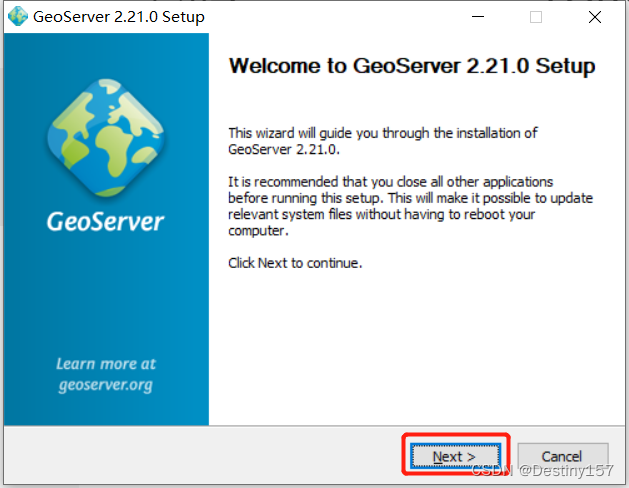Cancel the GeoServer installation
The image size is (629, 488).
[562, 456]
